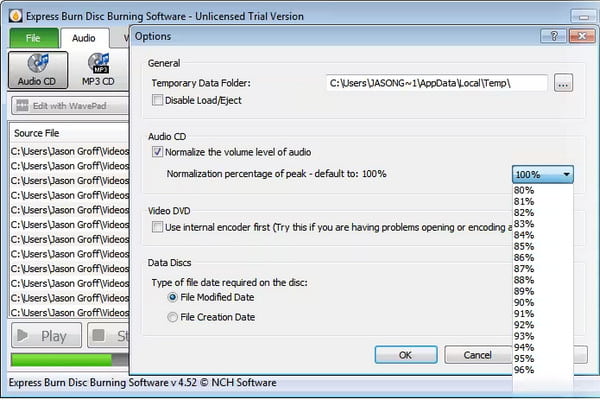
Task: Cancel the Options dialog
Action: [478, 355]
